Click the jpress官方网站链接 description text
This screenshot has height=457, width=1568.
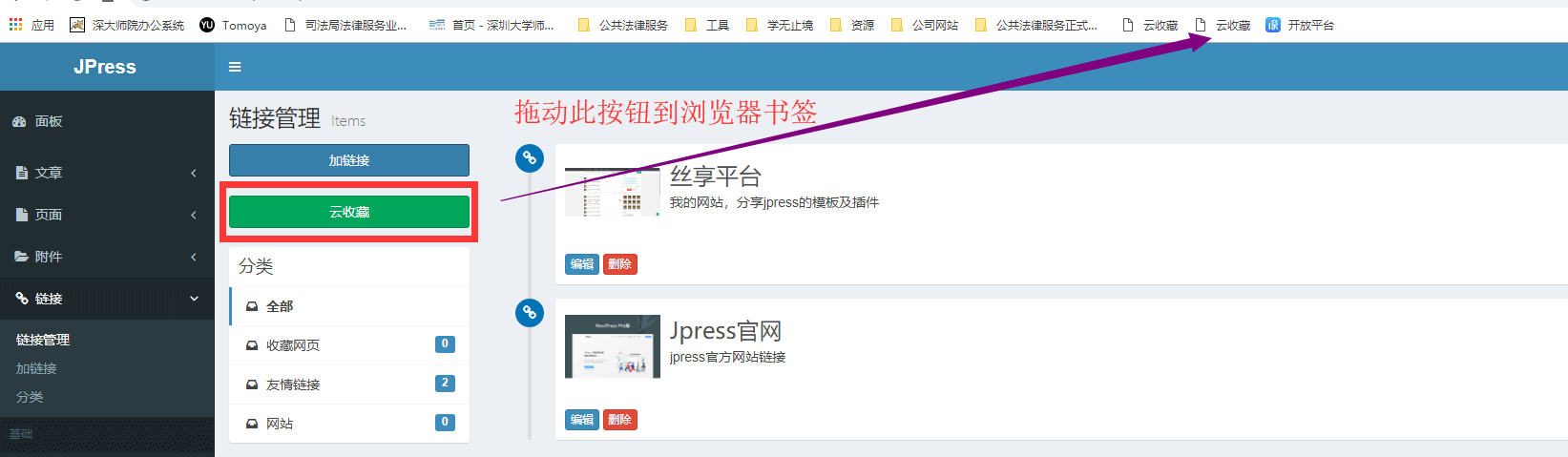727,357
